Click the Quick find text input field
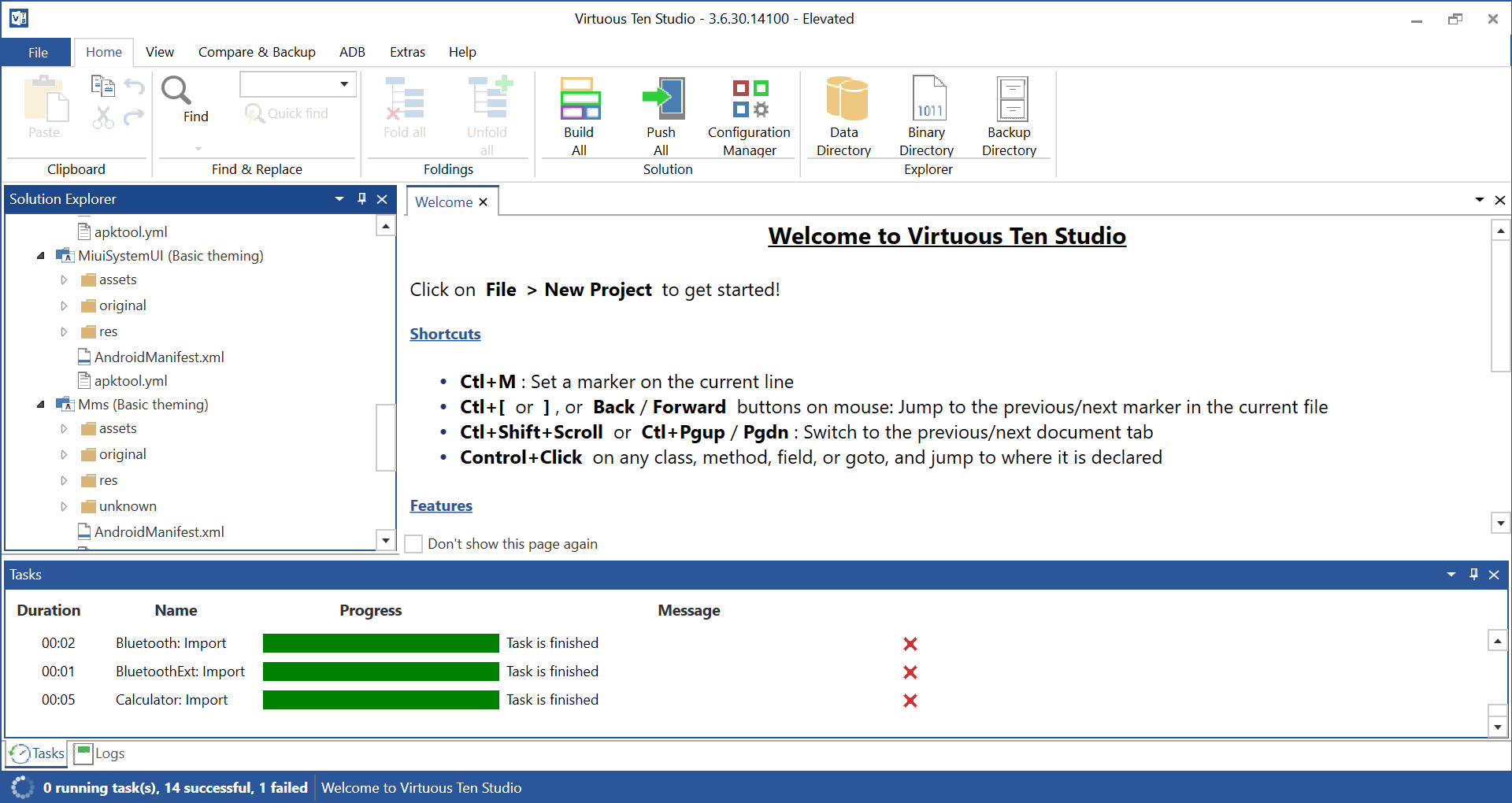Screen dimensions: 1512x803 287,84
